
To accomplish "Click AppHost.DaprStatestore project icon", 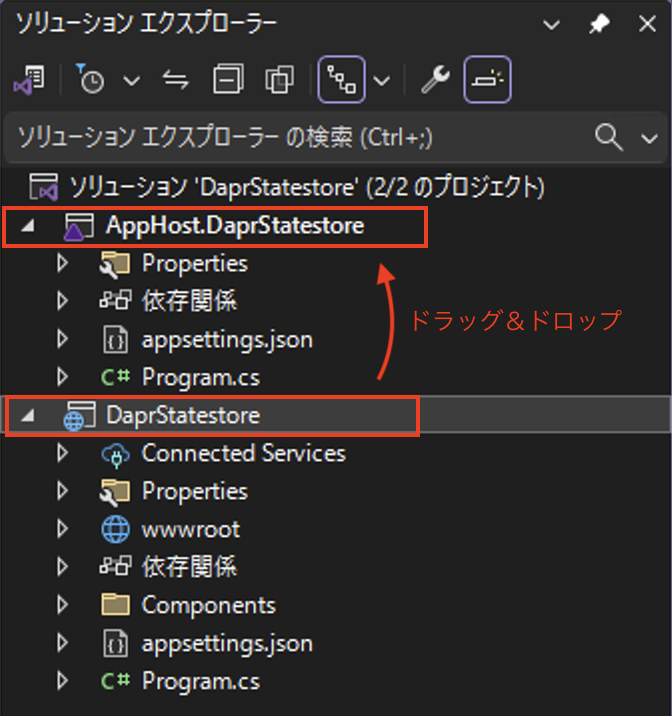I will point(79,226).
